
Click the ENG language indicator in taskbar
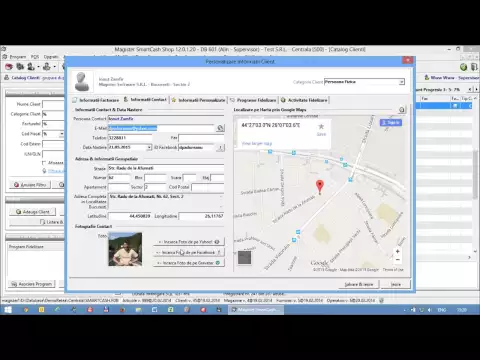pyautogui.click(x=442, y=310)
